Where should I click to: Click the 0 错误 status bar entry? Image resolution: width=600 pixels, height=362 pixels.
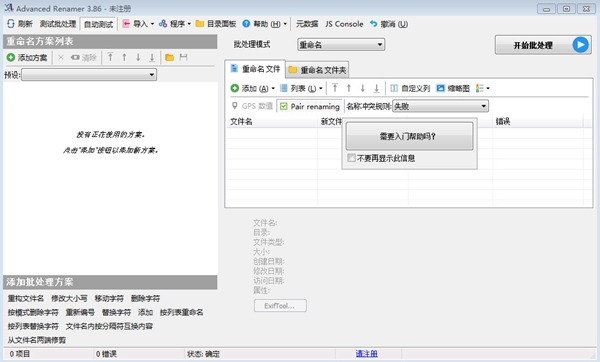point(106,354)
